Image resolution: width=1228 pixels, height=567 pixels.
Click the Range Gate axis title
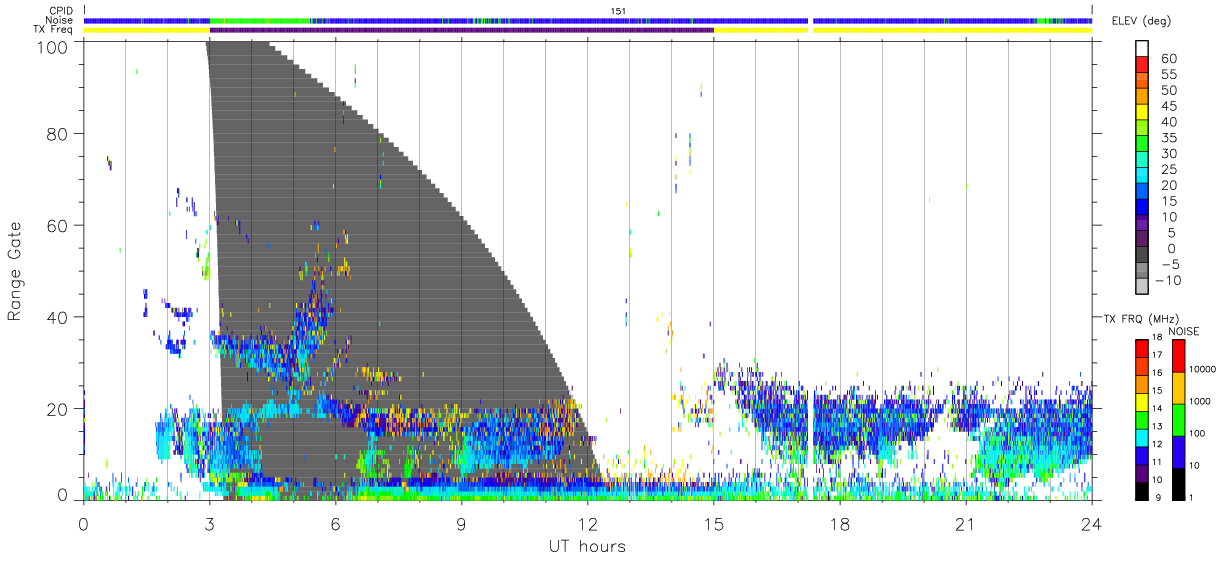click(x=15, y=270)
